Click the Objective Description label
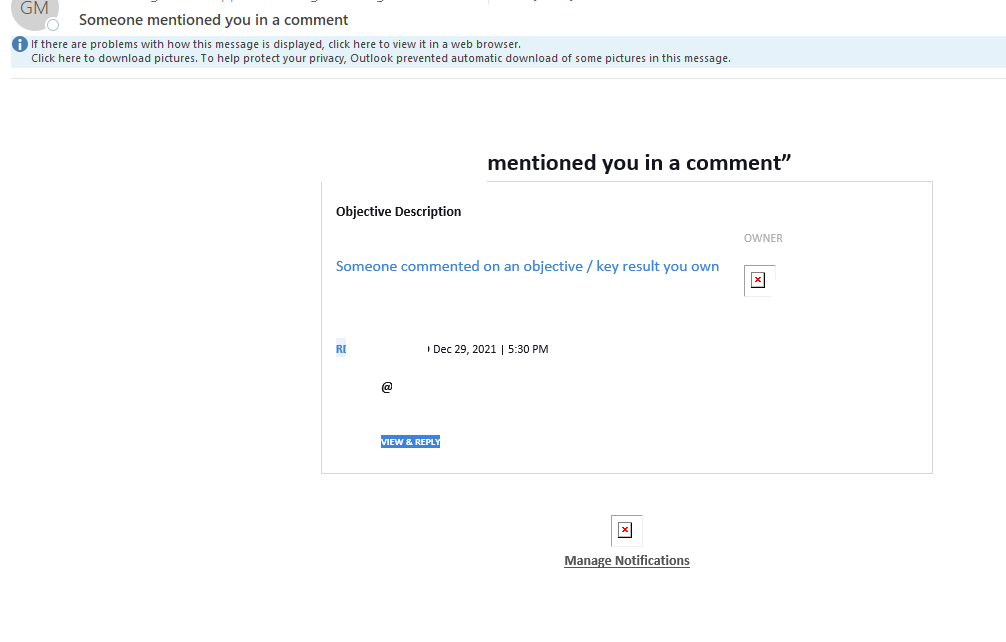The width and height of the screenshot is (1006, 642). coord(398,212)
